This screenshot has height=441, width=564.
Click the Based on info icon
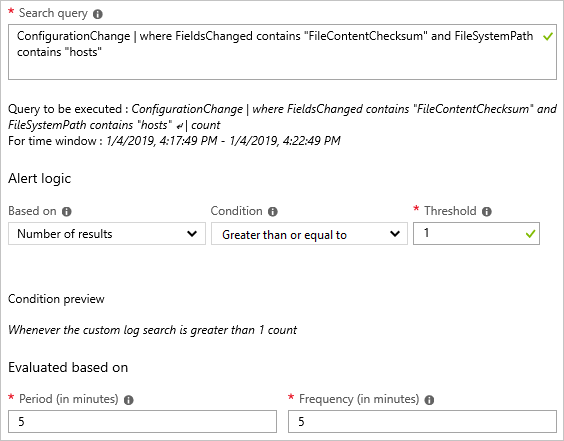point(67,212)
